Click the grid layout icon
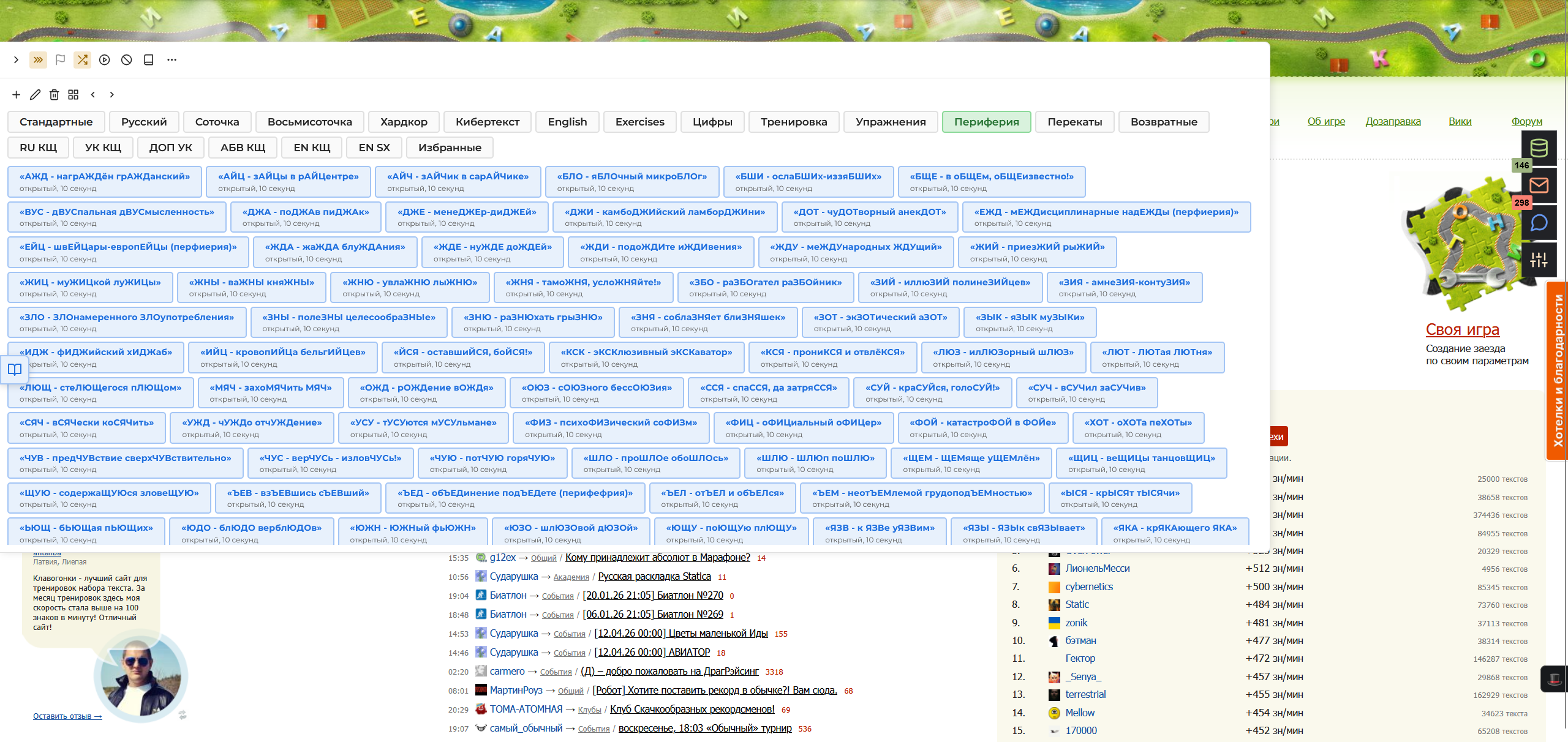This screenshot has height=742, width=1568. pos(73,94)
